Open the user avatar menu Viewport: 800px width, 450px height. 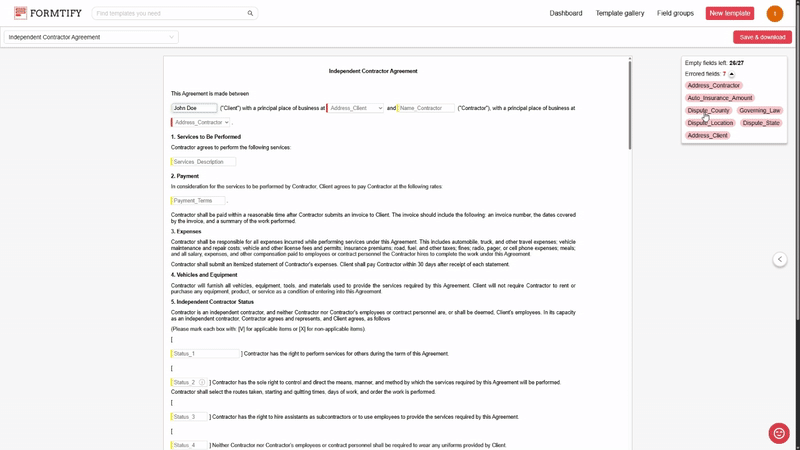click(x=774, y=14)
